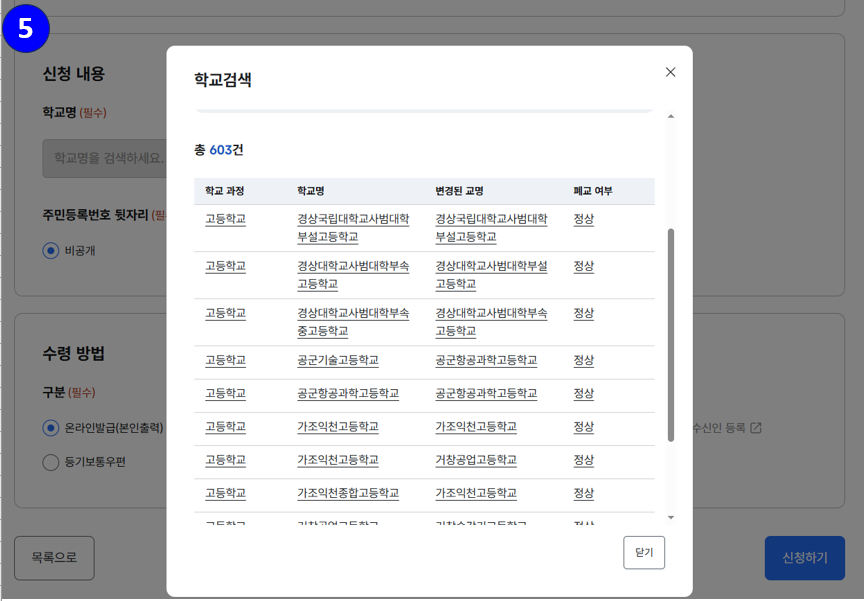Click the 목록으로 button
The image size is (864, 601).
click(54, 557)
